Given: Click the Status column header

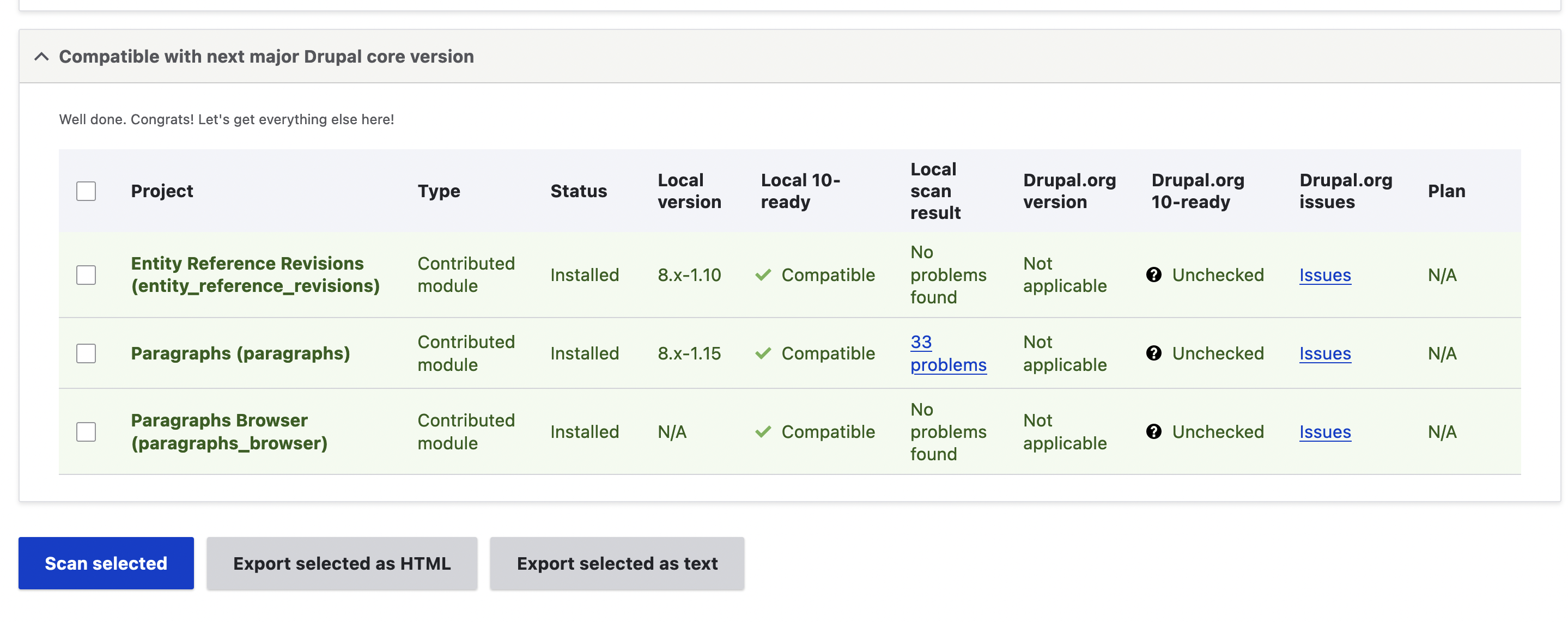Looking at the screenshot, I should coord(578,191).
